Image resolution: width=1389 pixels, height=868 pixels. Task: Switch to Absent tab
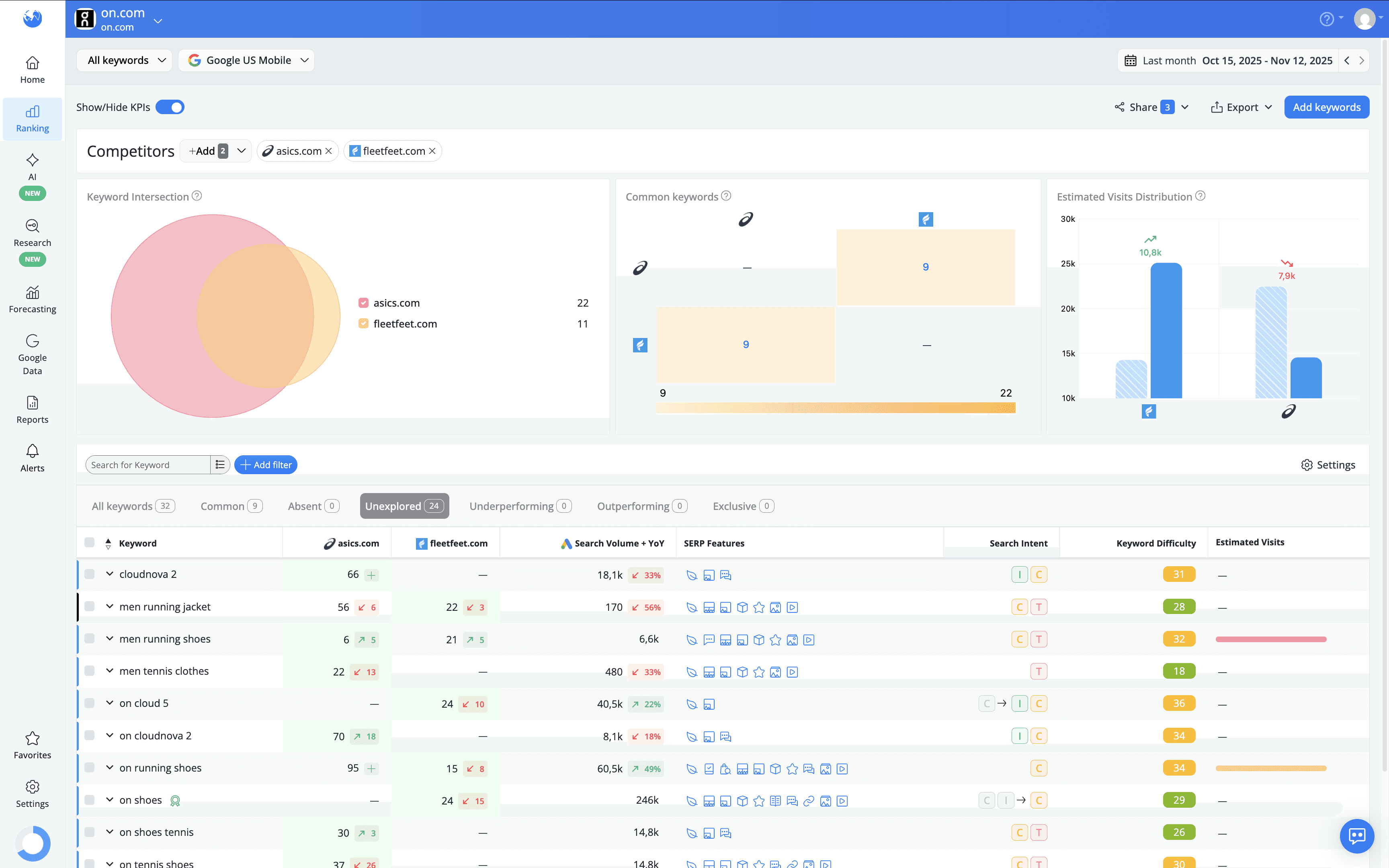313,506
